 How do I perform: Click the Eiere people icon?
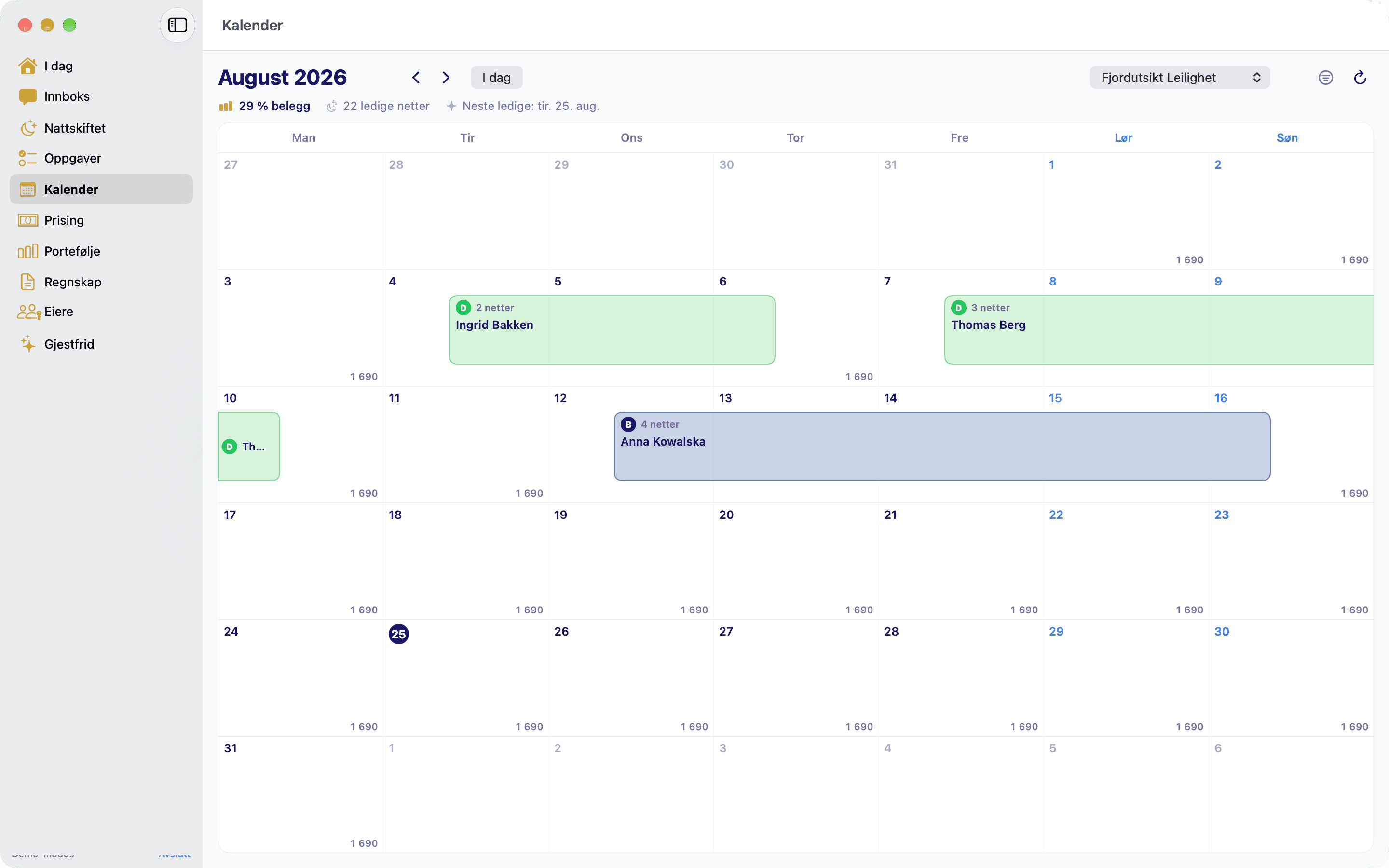[29, 312]
